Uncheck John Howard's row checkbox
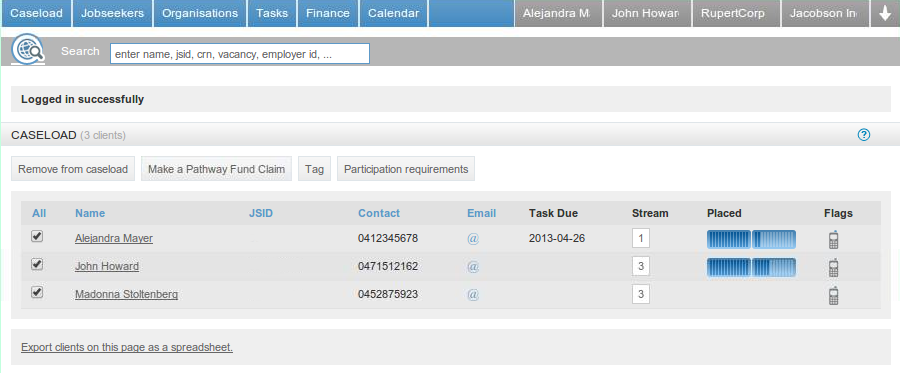The height and width of the screenshot is (373, 900). pyautogui.click(x=37, y=264)
